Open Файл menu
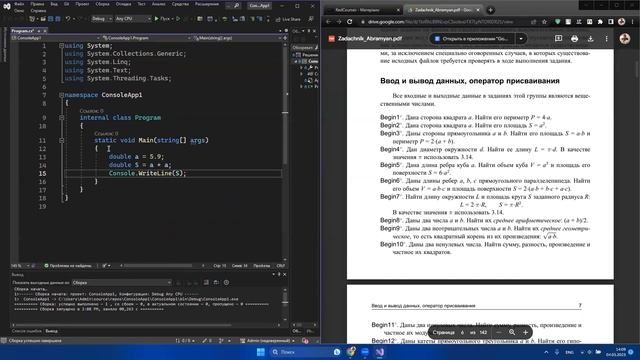Viewport: 640px width, 360px height. (19, 4)
